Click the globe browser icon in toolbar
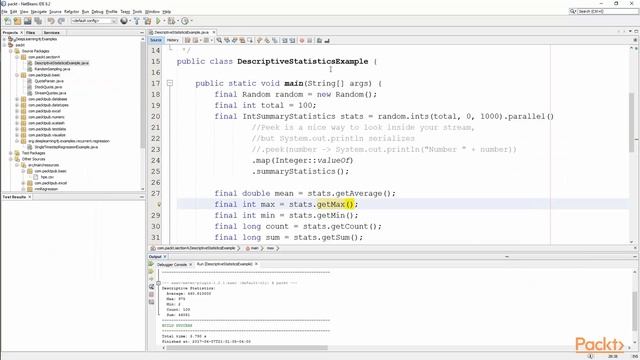Image resolution: width=640 pixels, height=360 pixels. coord(124,21)
